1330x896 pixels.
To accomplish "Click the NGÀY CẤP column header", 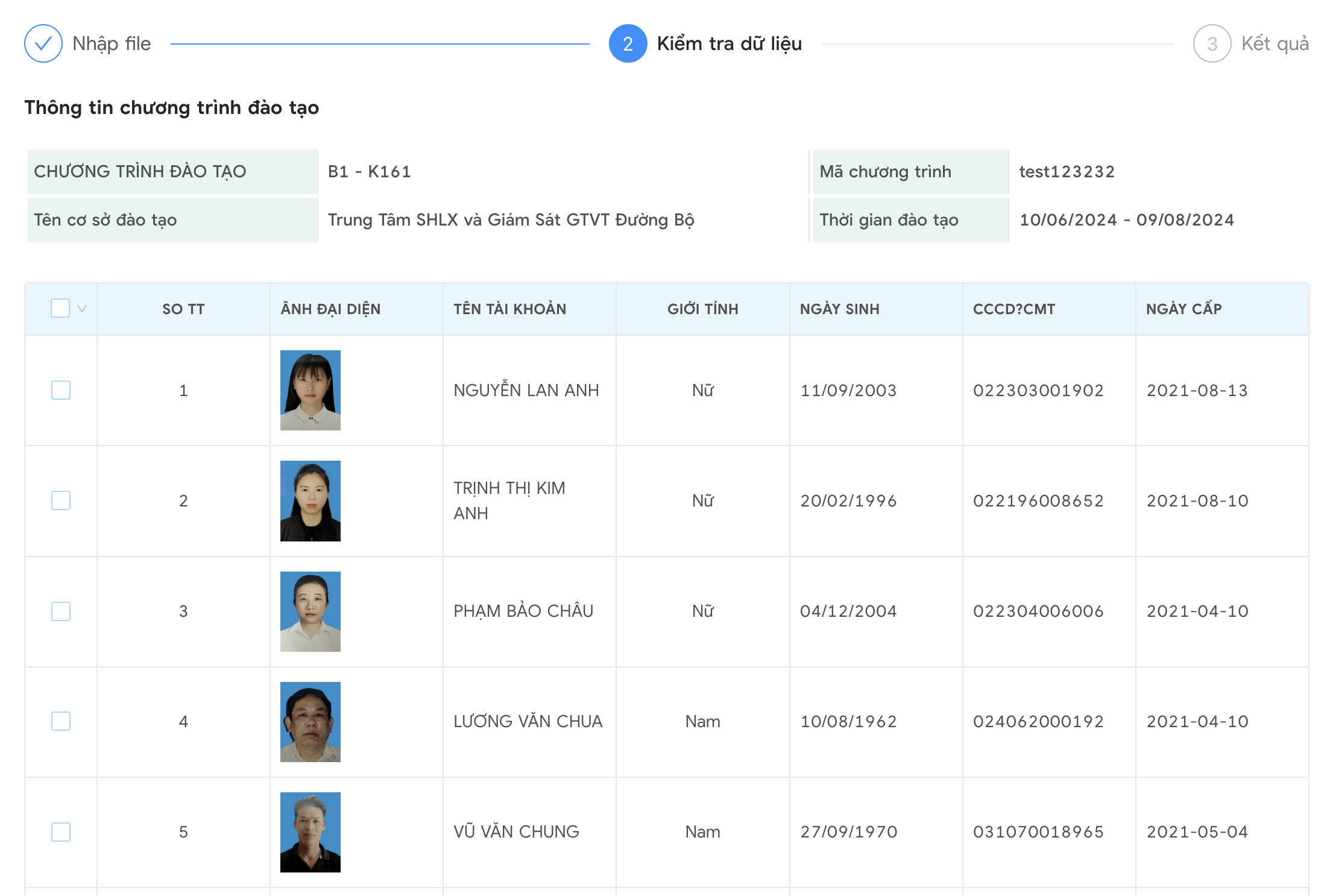I will (x=1183, y=309).
